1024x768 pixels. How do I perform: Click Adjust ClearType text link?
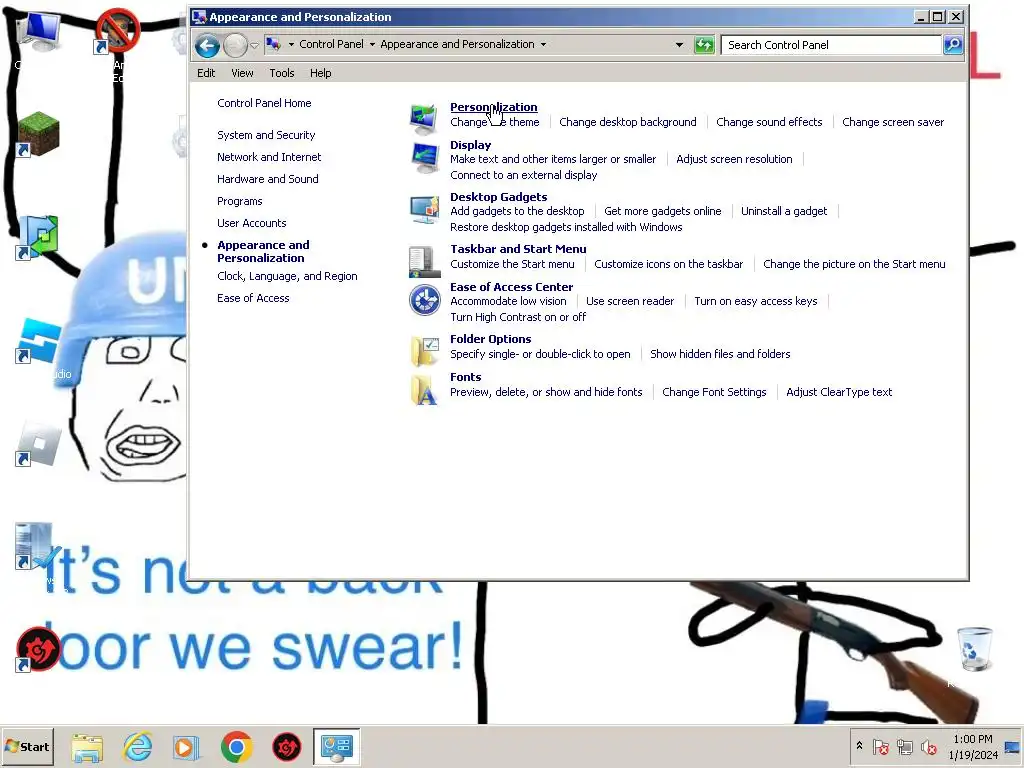pyautogui.click(x=839, y=392)
